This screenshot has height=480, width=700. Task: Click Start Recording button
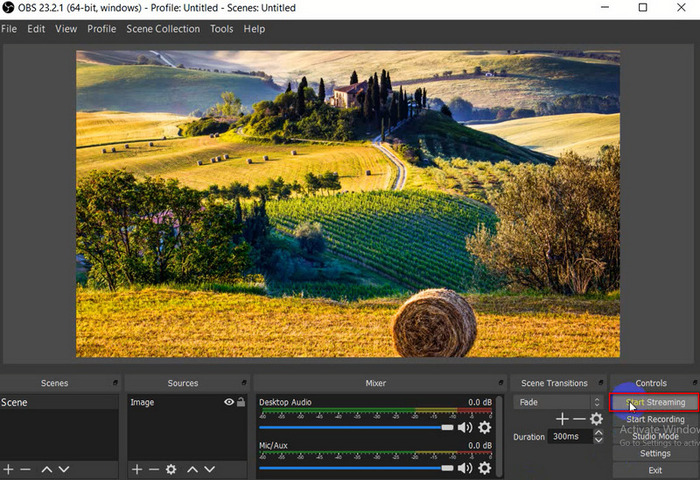[655, 419]
